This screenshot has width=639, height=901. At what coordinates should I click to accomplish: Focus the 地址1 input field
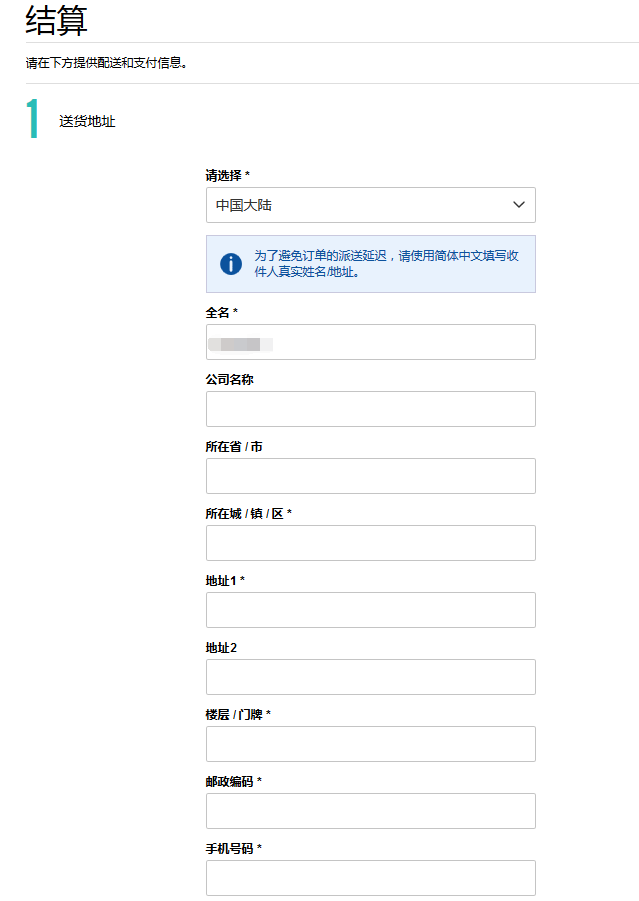pyautogui.click(x=370, y=610)
